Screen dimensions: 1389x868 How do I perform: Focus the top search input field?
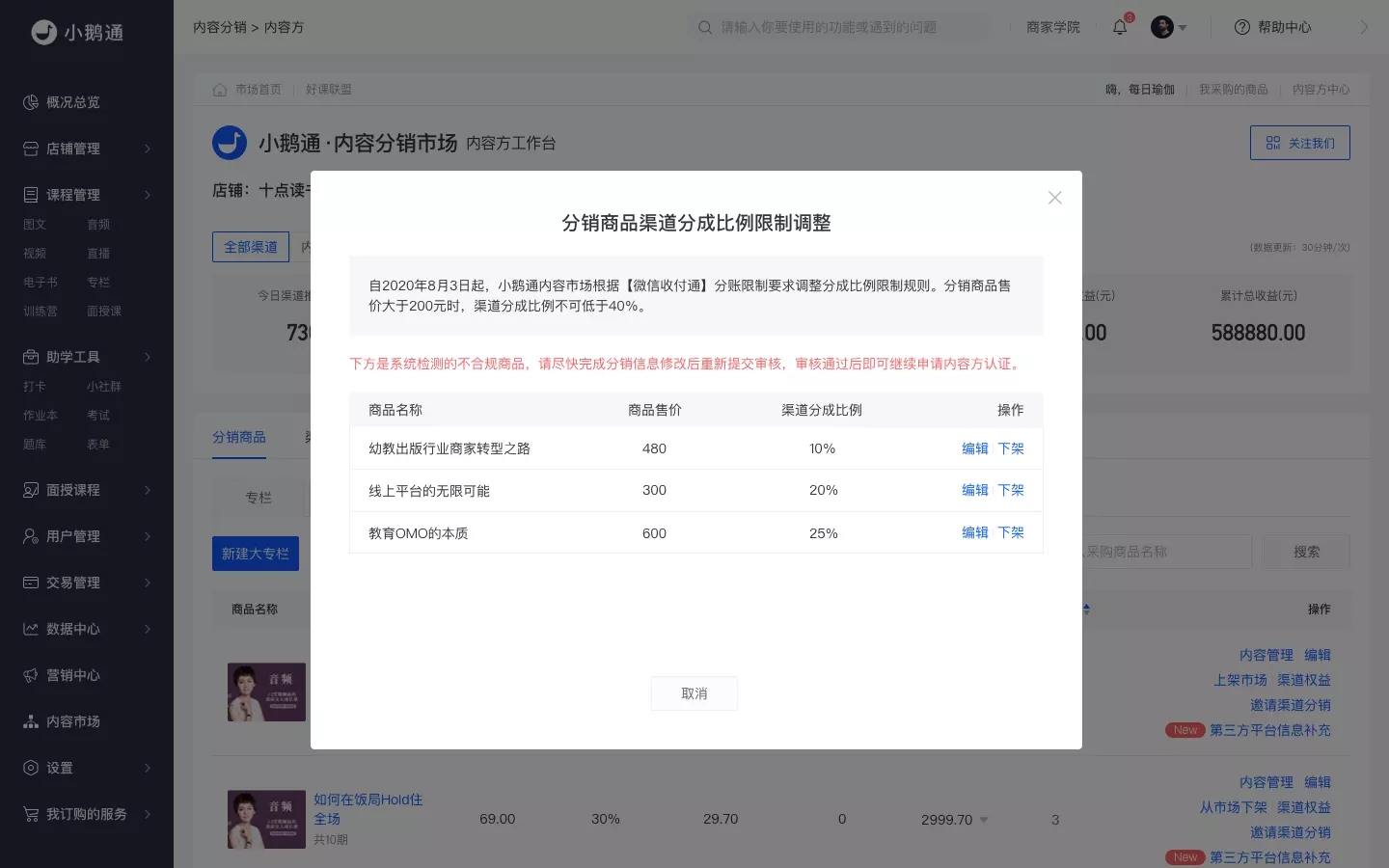(x=839, y=27)
